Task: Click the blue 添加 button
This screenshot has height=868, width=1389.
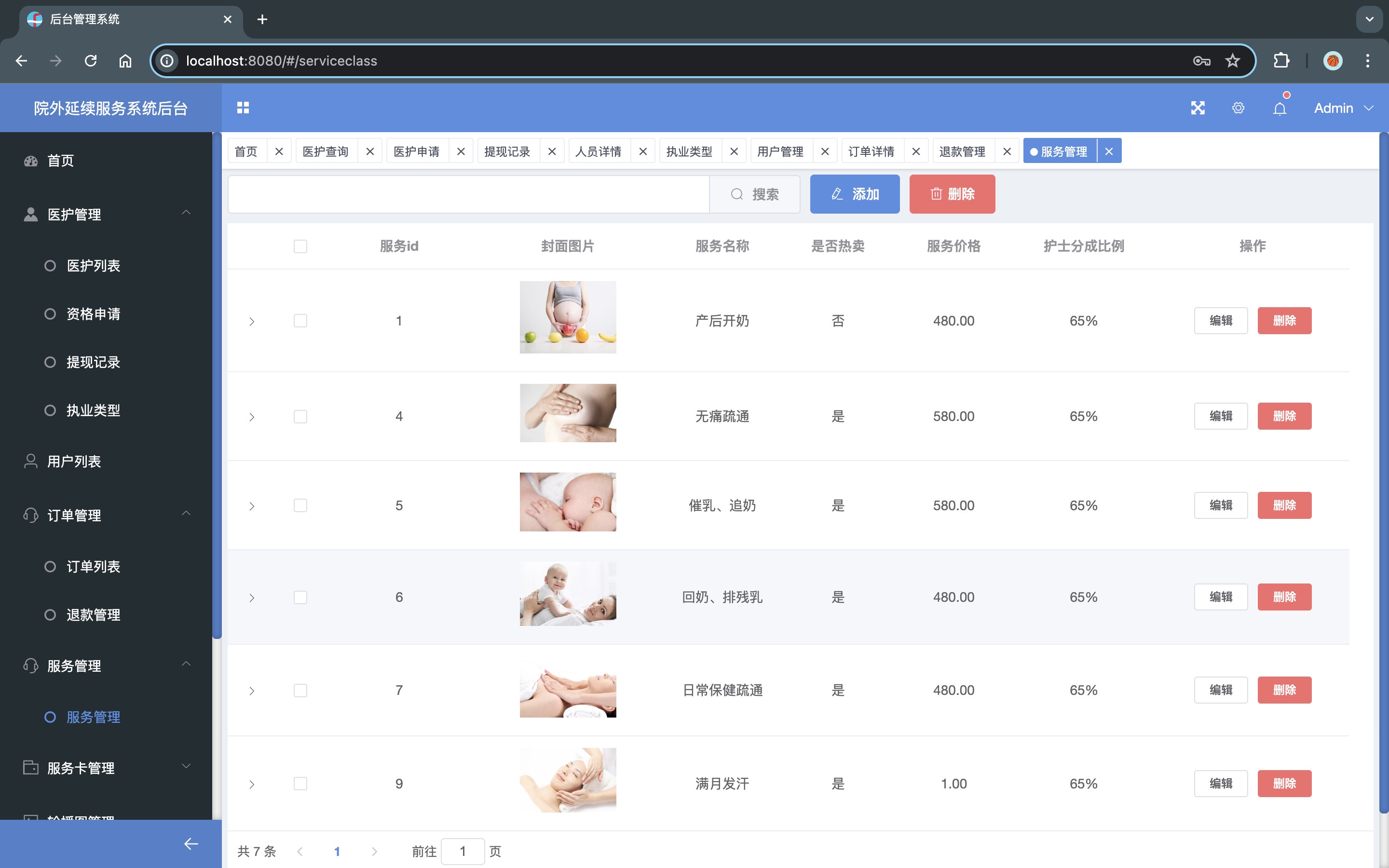Action: [x=855, y=194]
